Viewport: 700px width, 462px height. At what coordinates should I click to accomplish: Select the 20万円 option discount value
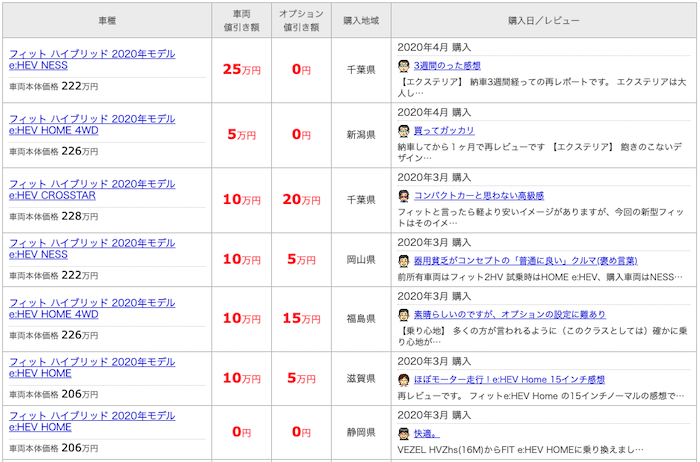click(301, 200)
